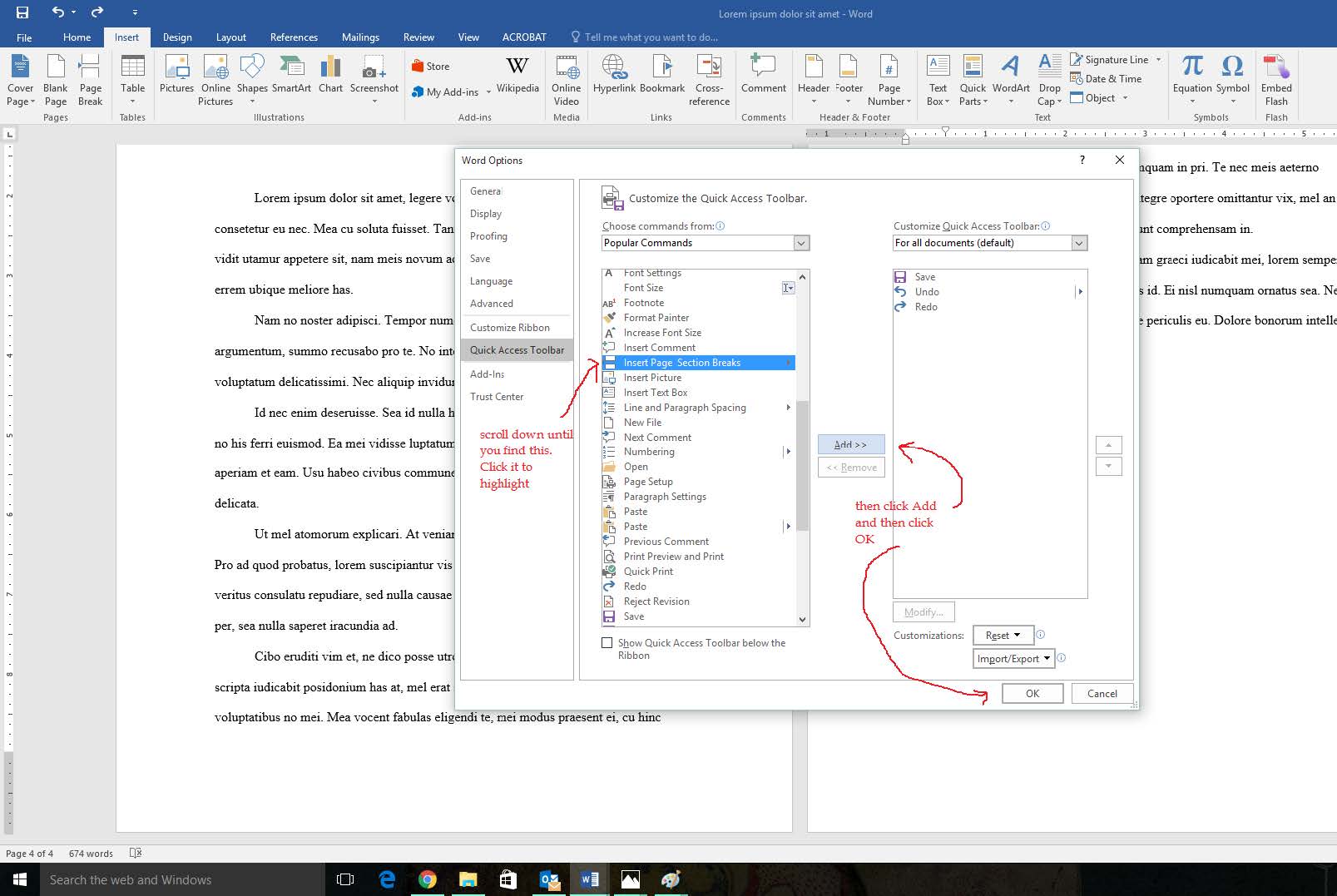Switch to the Home tab
Image resolution: width=1337 pixels, height=896 pixels.
[x=77, y=37]
